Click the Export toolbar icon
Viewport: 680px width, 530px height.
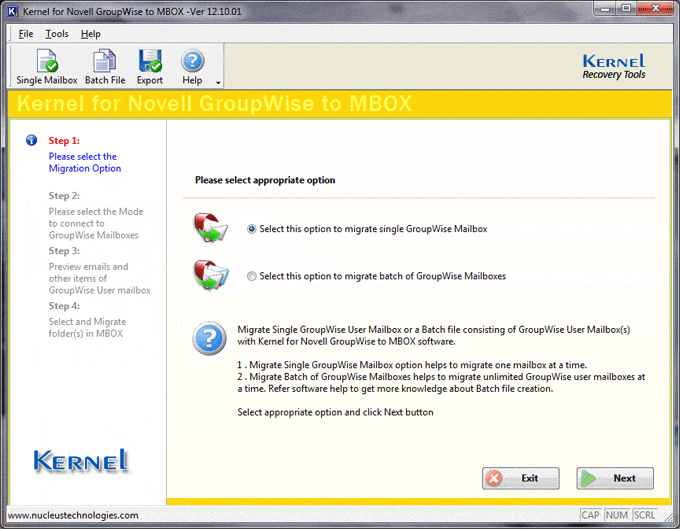pos(150,67)
